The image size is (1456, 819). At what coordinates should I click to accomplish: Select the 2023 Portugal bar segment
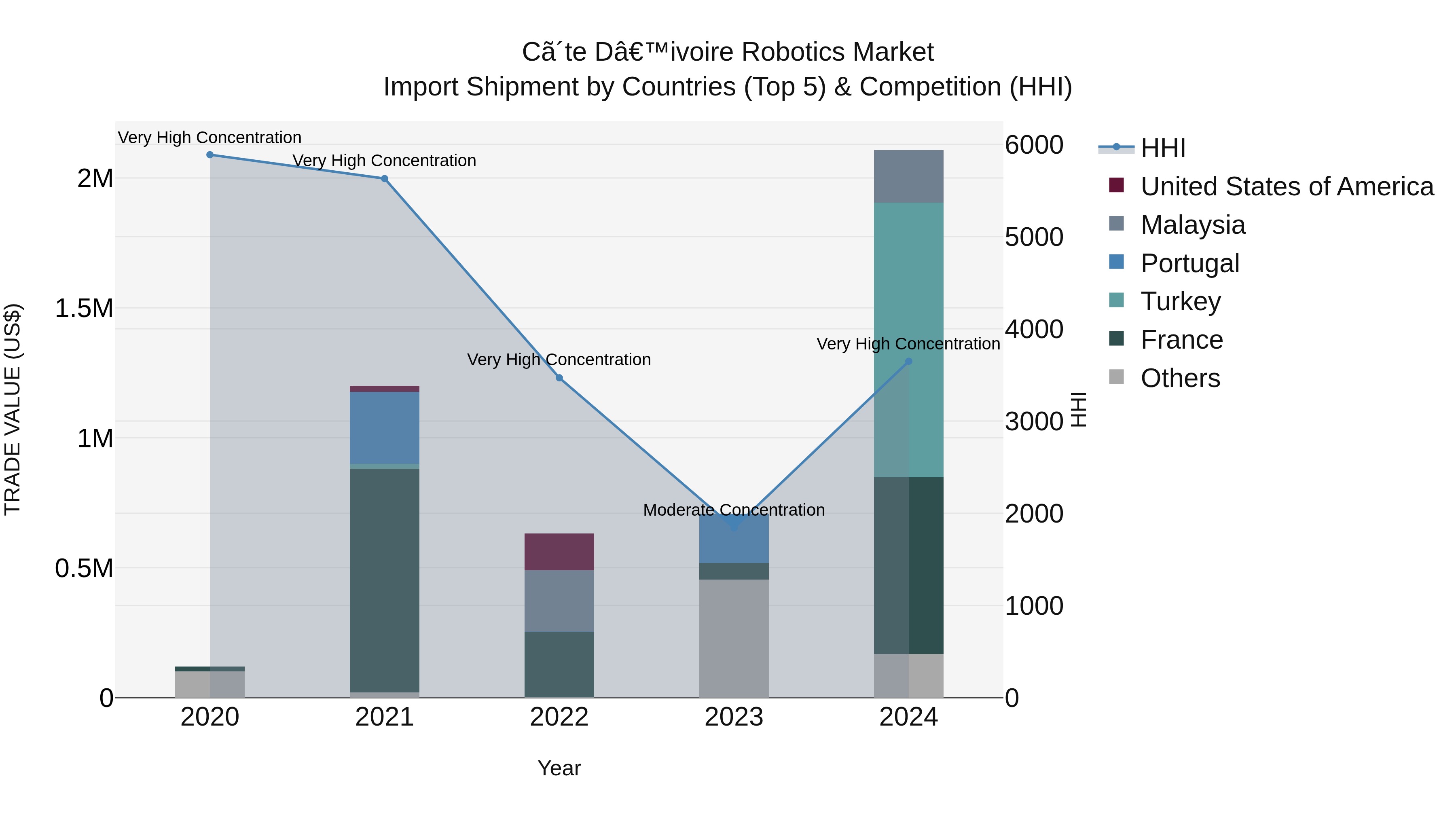click(734, 538)
